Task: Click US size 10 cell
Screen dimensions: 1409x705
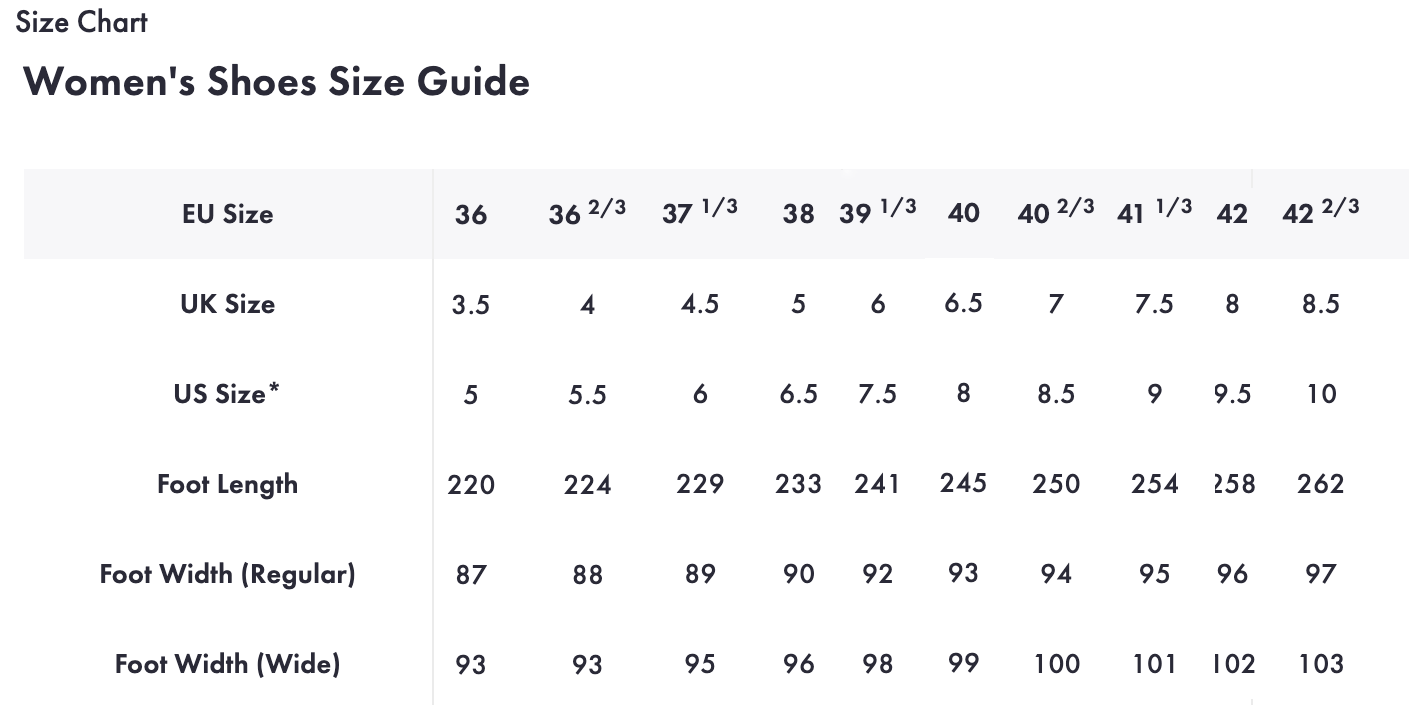Action: click(1321, 394)
